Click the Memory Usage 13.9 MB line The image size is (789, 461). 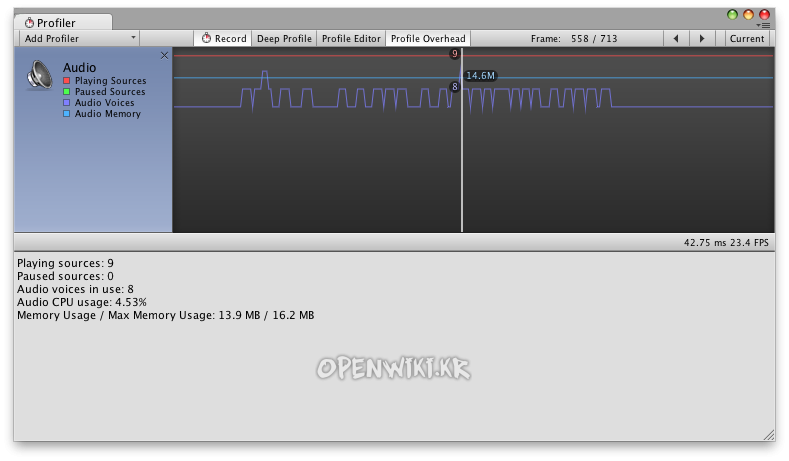[x=166, y=316]
